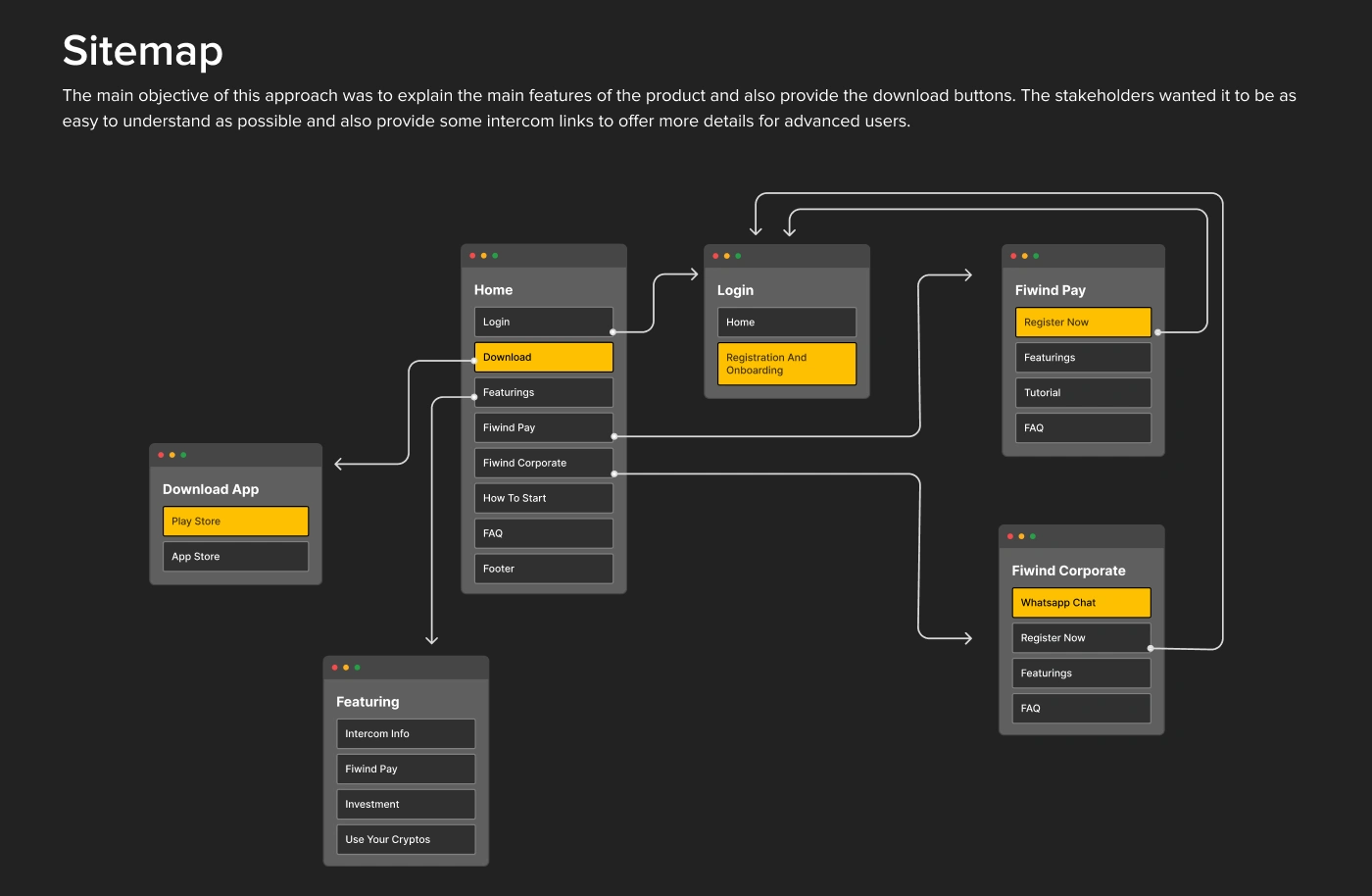Click the Featuring card title
The height and width of the screenshot is (896, 1372).
coord(367,702)
